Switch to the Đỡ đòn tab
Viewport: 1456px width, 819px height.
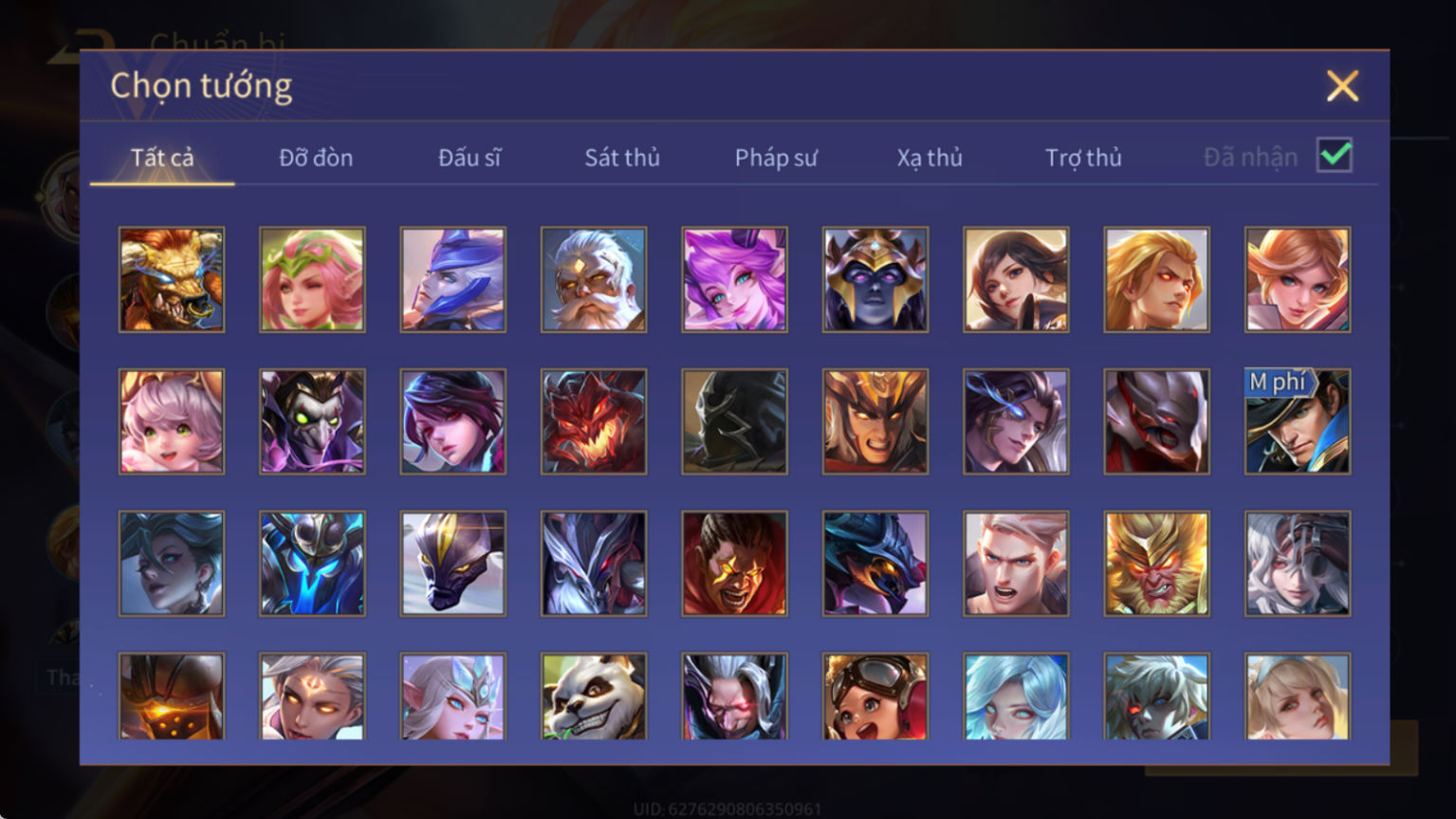tap(316, 158)
